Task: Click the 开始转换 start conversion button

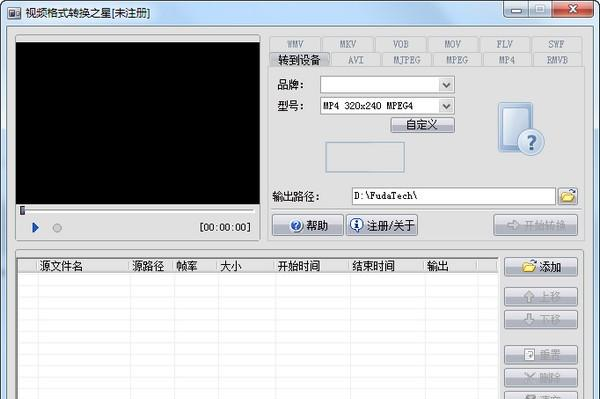Action: coord(535,225)
